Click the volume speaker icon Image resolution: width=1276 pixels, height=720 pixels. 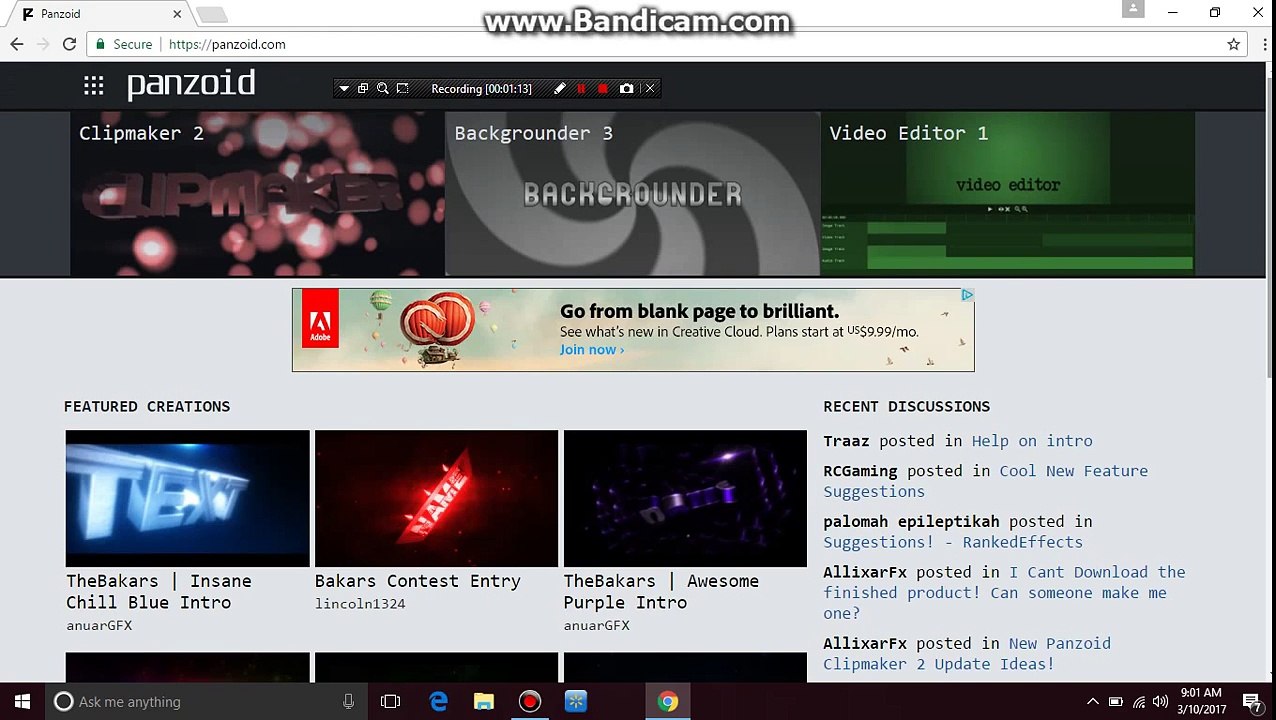pos(1161,702)
